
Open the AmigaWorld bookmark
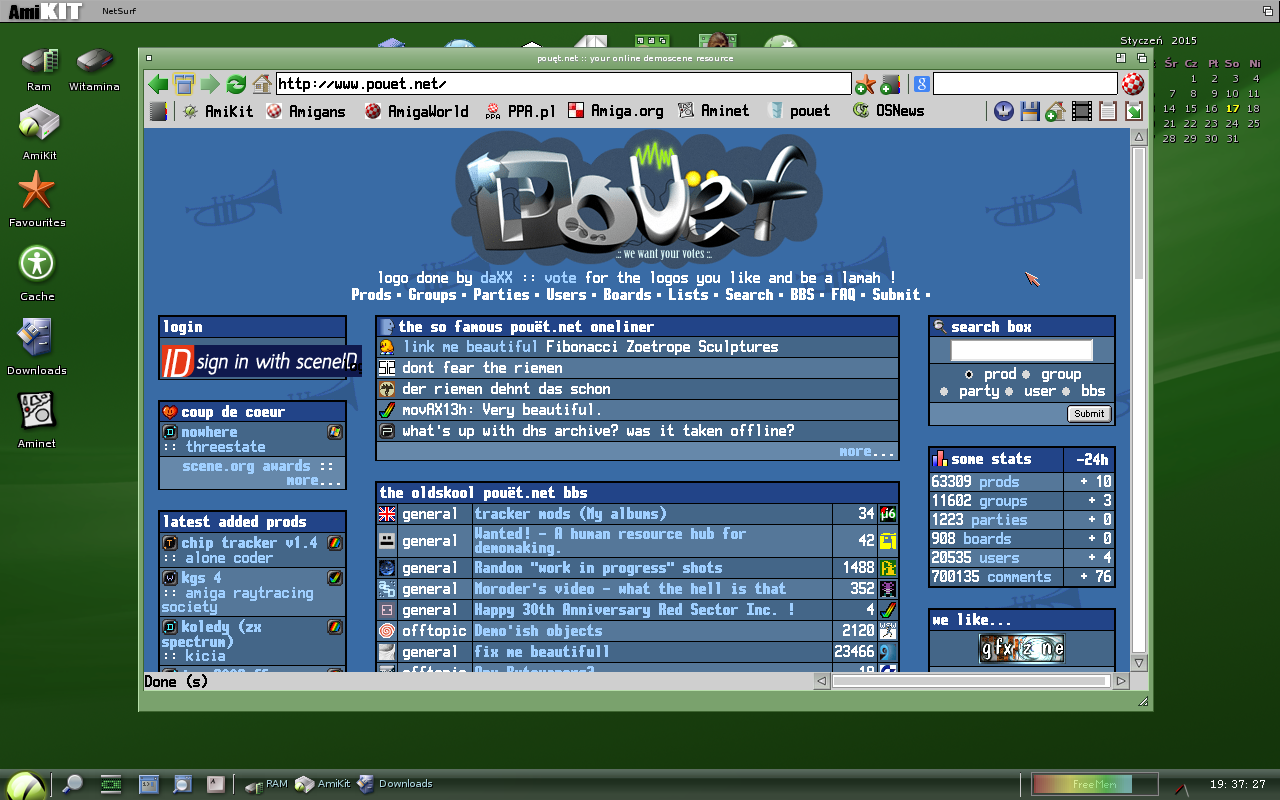tap(417, 111)
